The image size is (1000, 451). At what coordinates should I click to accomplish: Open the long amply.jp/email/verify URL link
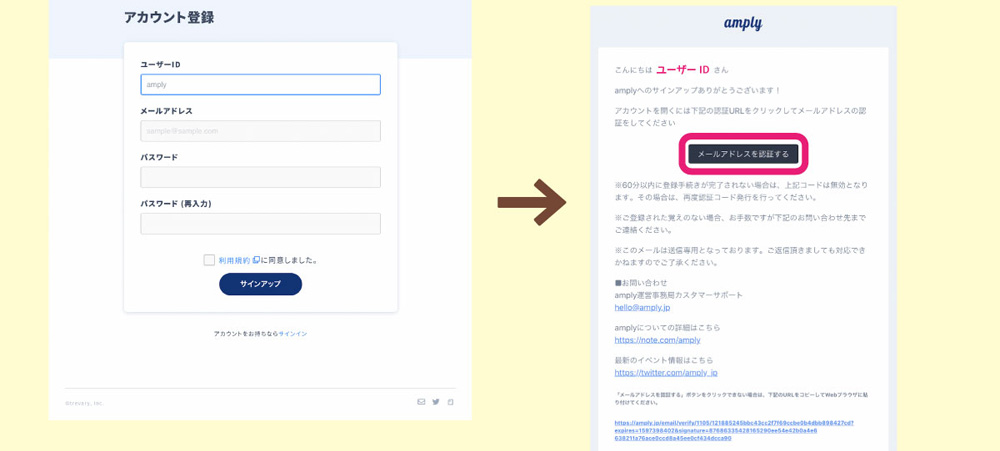(734, 431)
